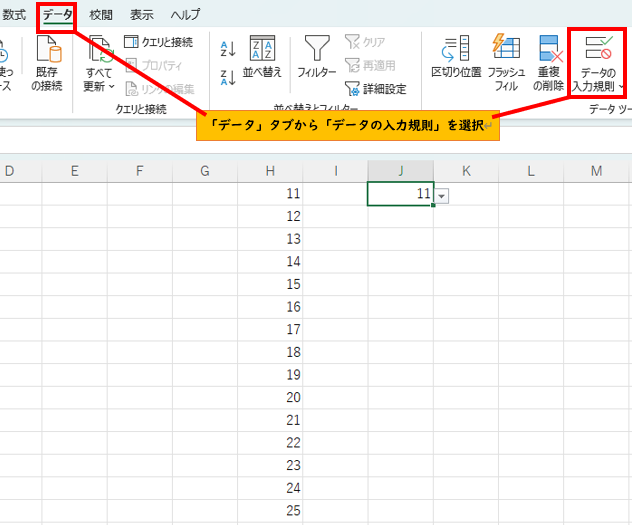Open the データ ribbon tab
Screen dimensions: 632x525
(57, 15)
